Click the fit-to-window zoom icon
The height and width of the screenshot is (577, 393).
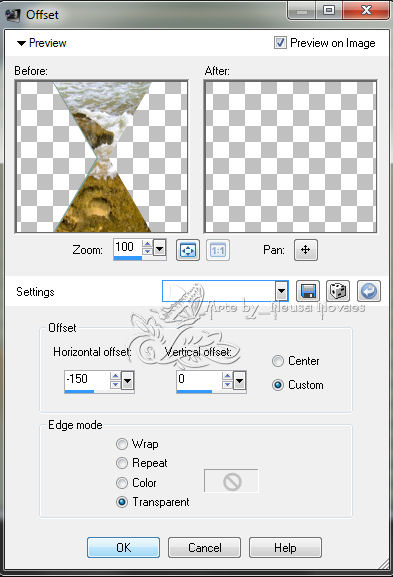click(x=188, y=250)
